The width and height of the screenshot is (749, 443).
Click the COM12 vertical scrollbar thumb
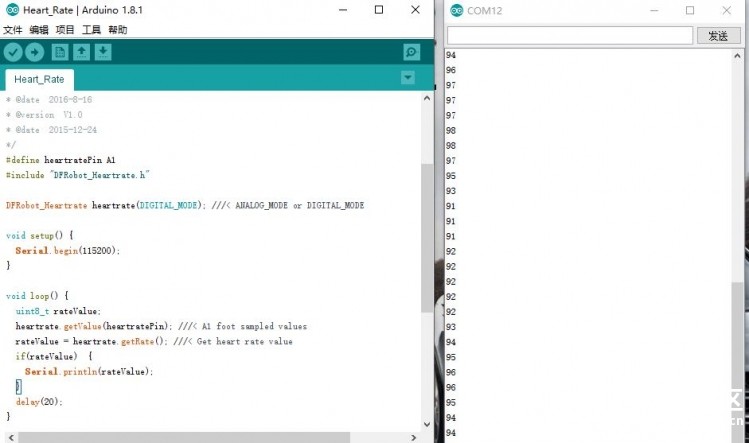[737, 362]
